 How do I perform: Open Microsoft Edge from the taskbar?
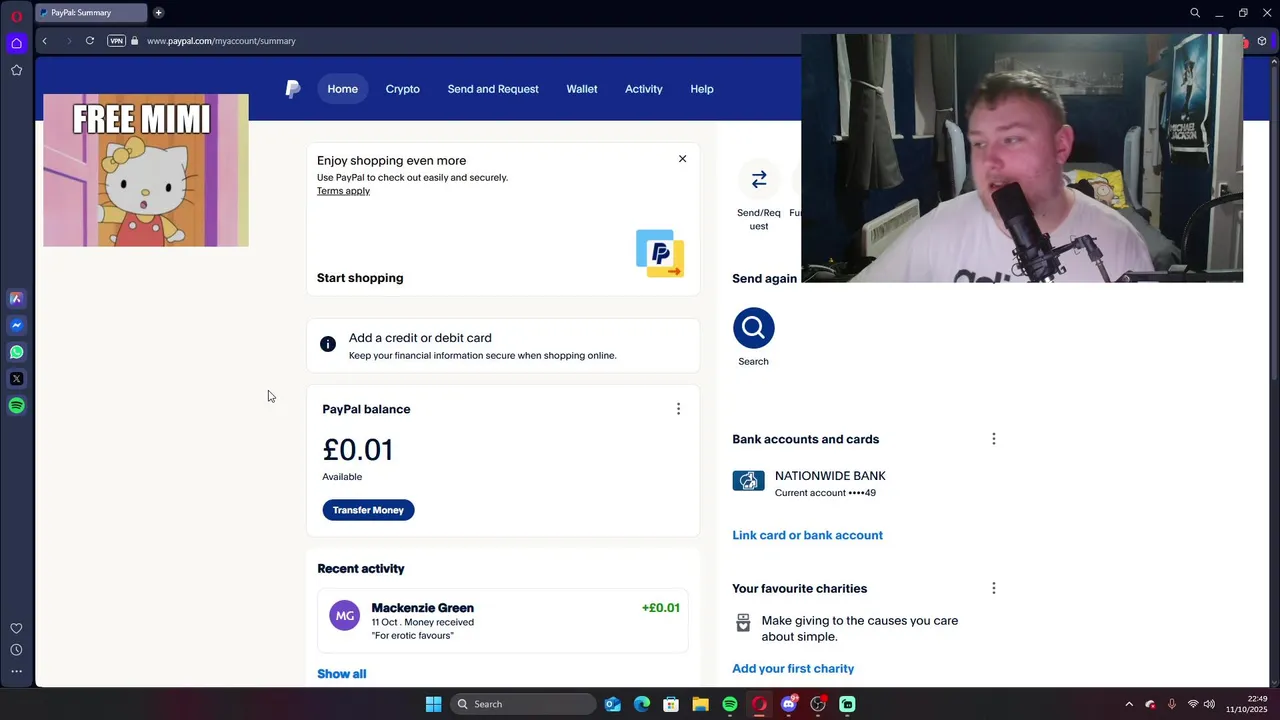642,704
